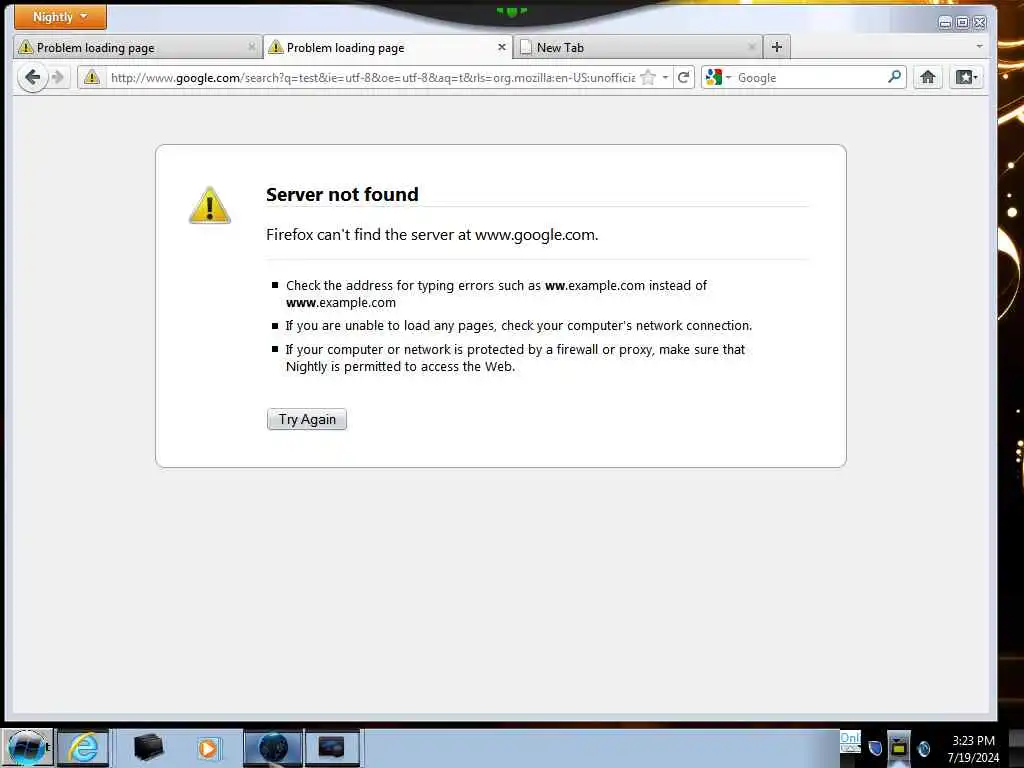This screenshot has width=1024, height=768.
Task: Go to the home page
Action: pyautogui.click(x=927, y=78)
